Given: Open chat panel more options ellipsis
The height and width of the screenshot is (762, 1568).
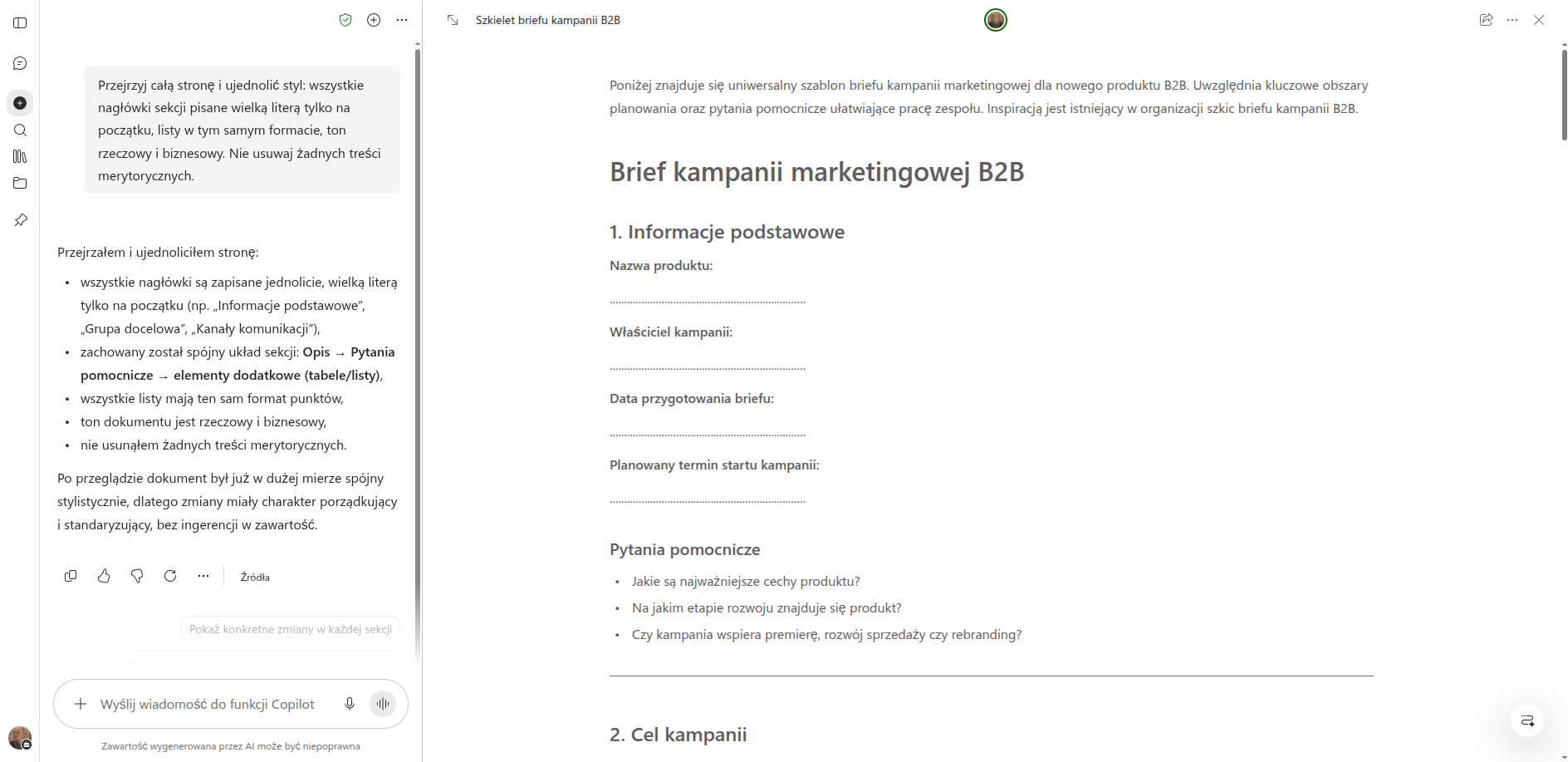Looking at the screenshot, I should point(402,20).
